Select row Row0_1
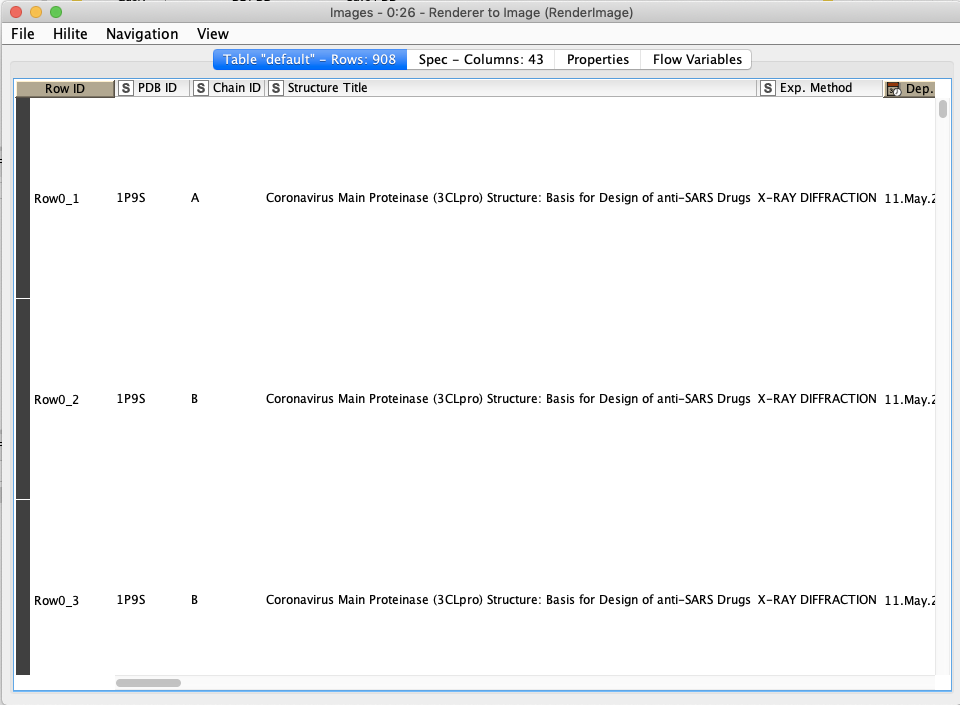 click(56, 198)
